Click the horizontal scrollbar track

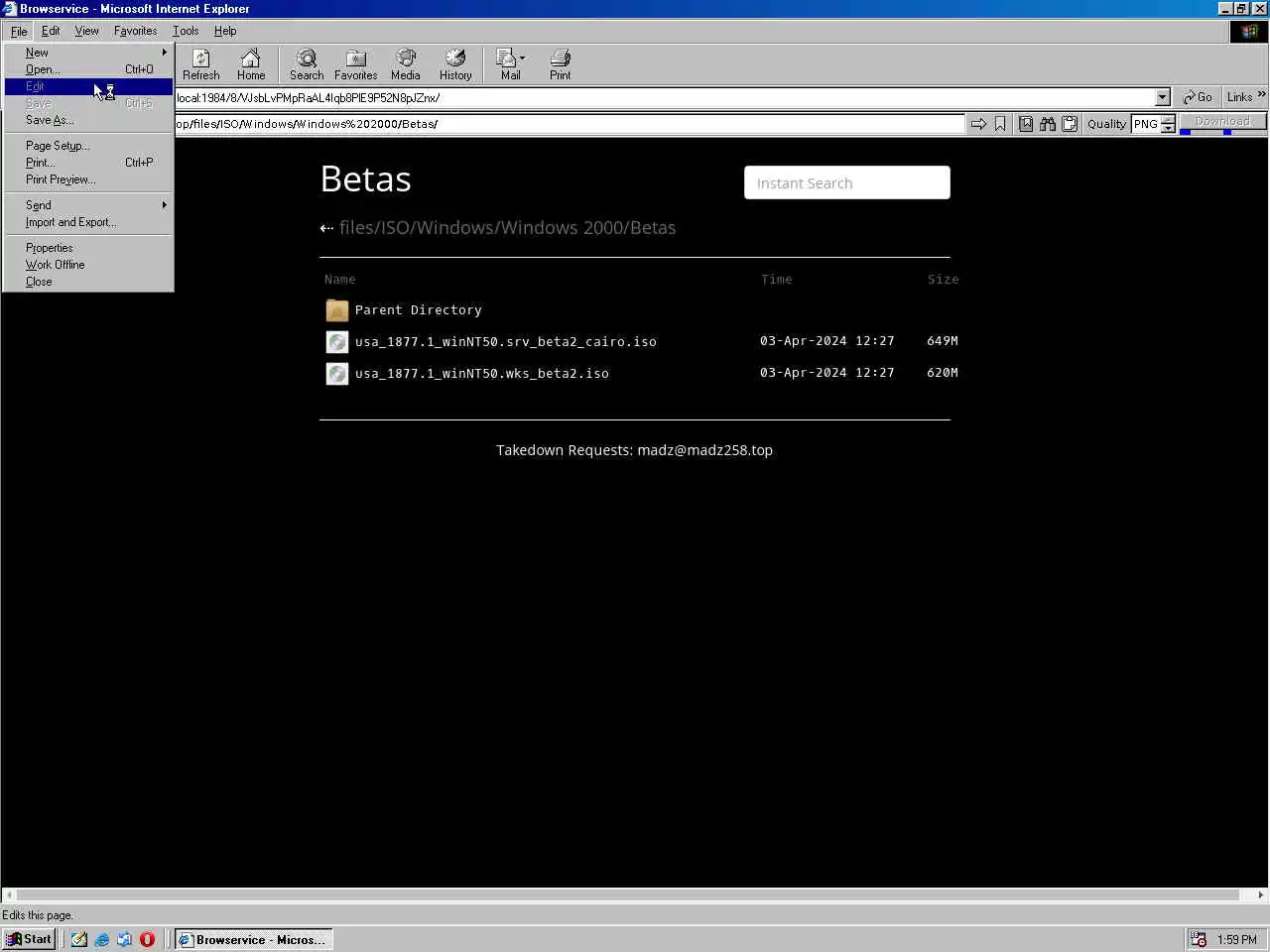628,894
